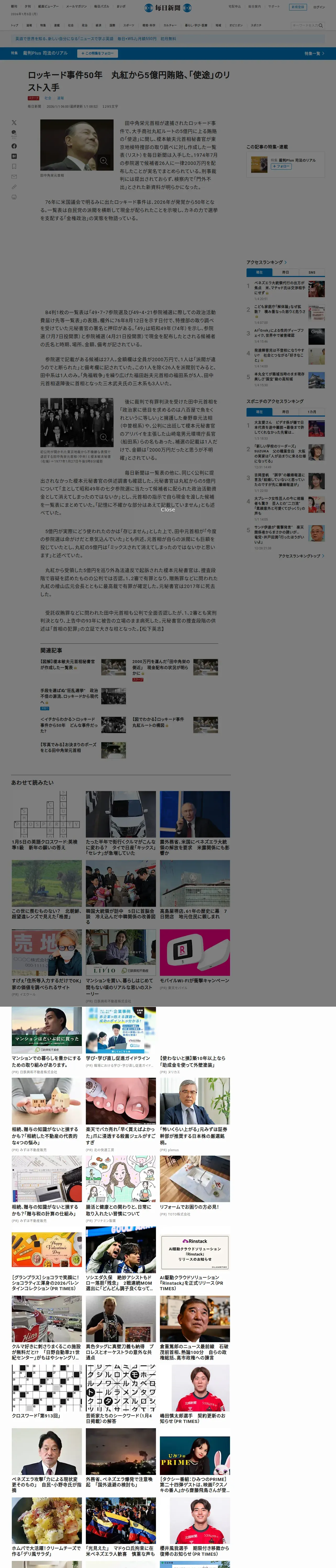This screenshot has width=336, height=1568.
Task: Share the article on X
Action: pos(14,123)
